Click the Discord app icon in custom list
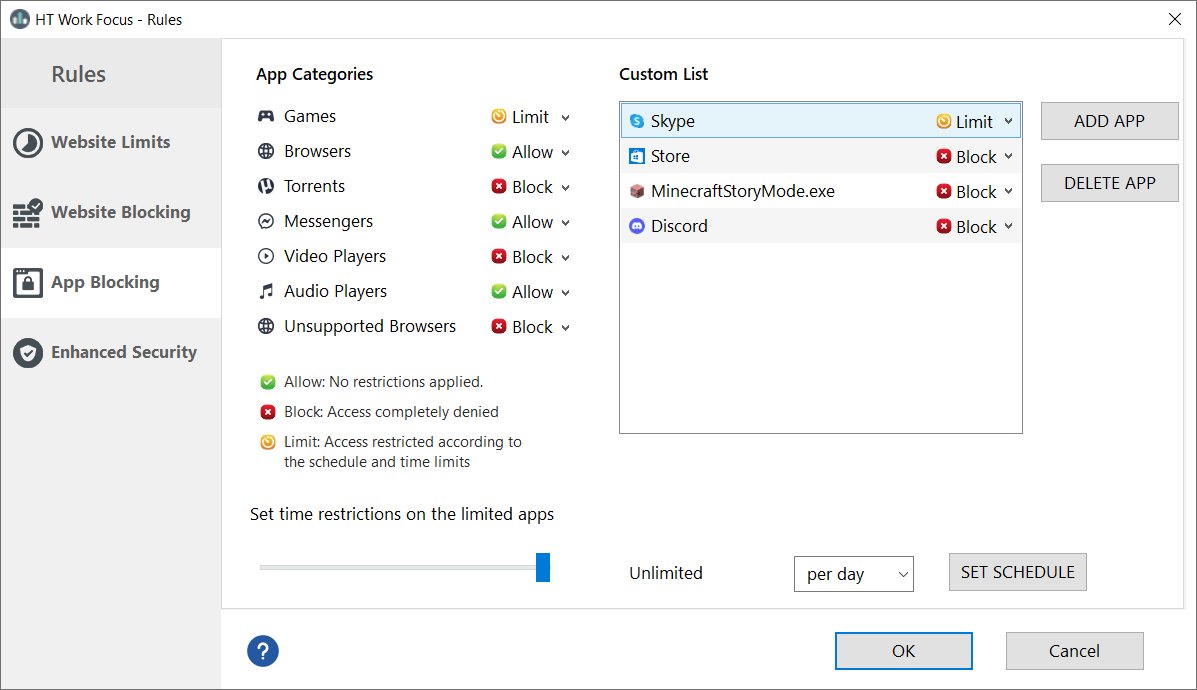Viewport: 1197px width, 690px height. point(637,226)
